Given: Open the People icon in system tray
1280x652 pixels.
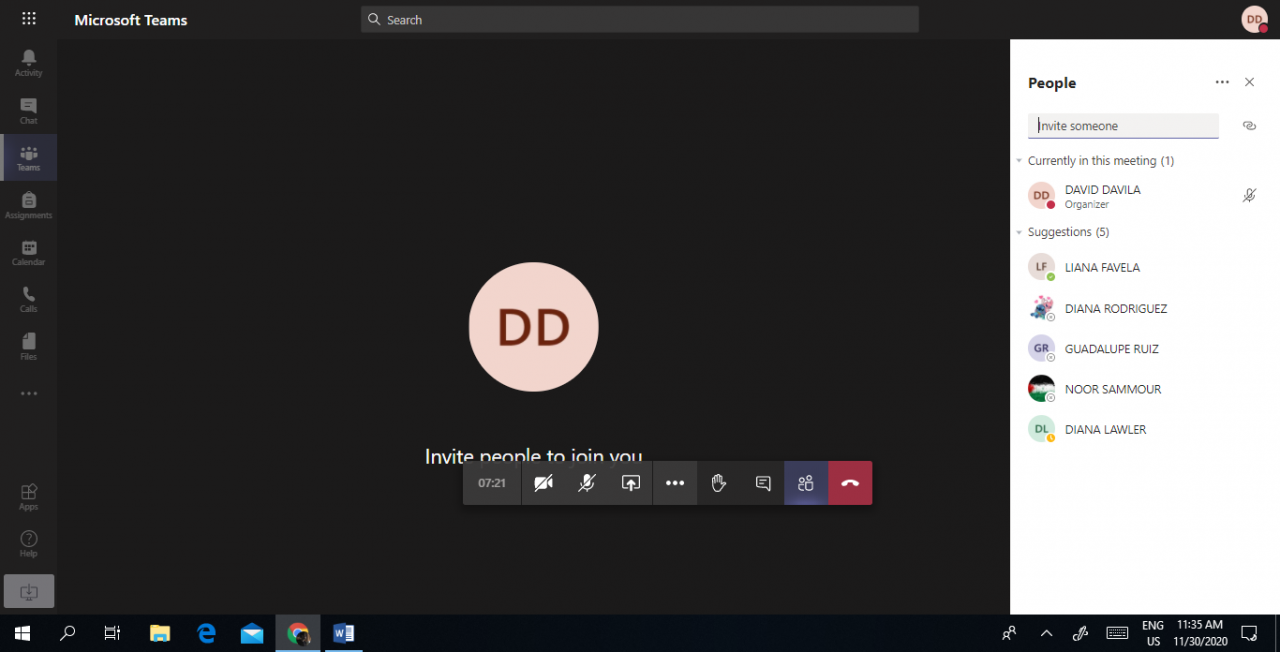Looking at the screenshot, I should point(1009,633).
